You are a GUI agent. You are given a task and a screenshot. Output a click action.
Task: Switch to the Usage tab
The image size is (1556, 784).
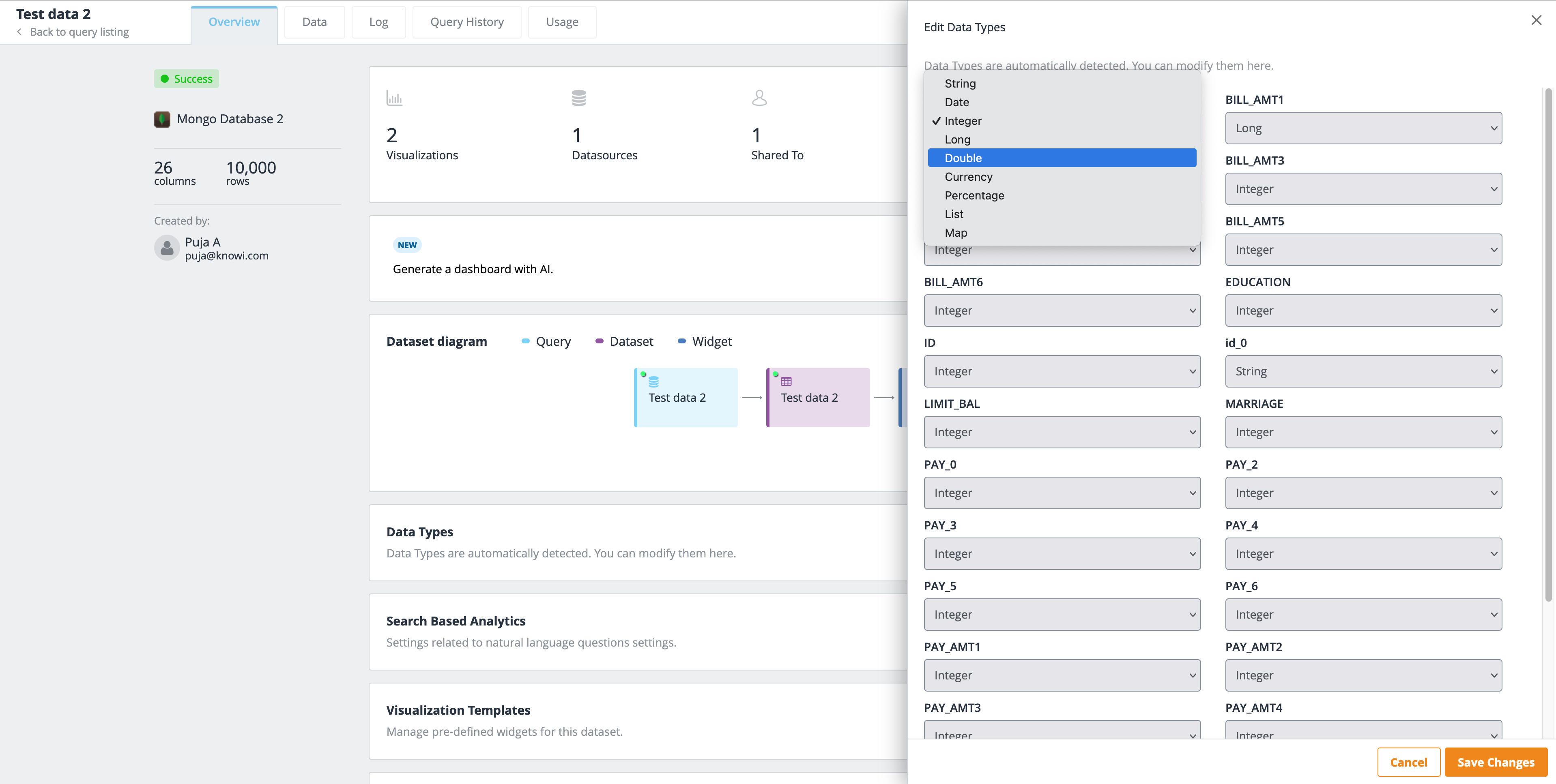point(562,22)
